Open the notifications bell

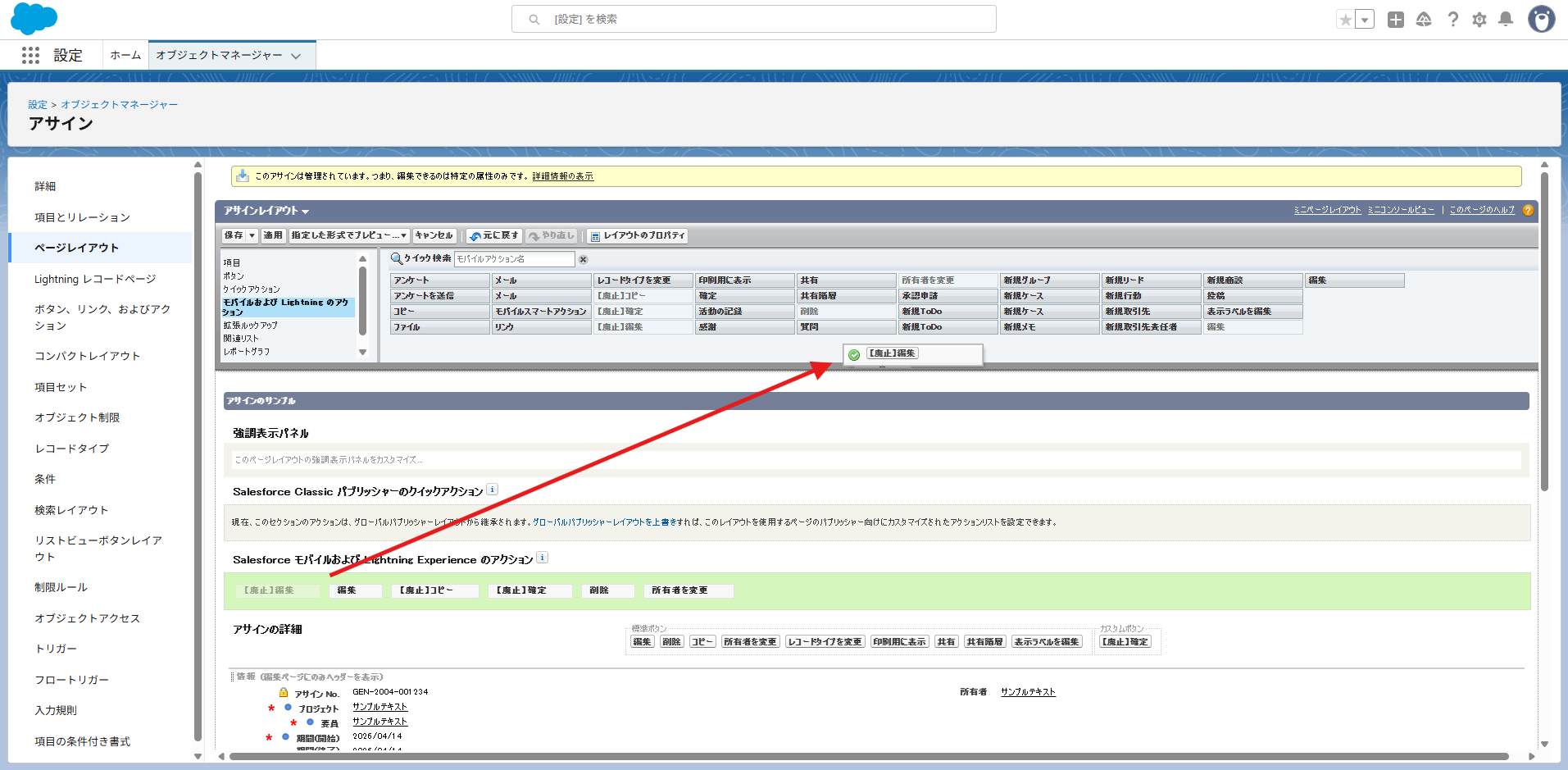click(1506, 19)
